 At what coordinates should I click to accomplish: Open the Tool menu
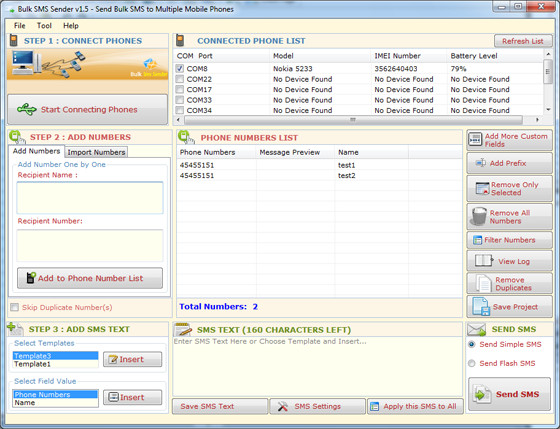click(x=44, y=26)
